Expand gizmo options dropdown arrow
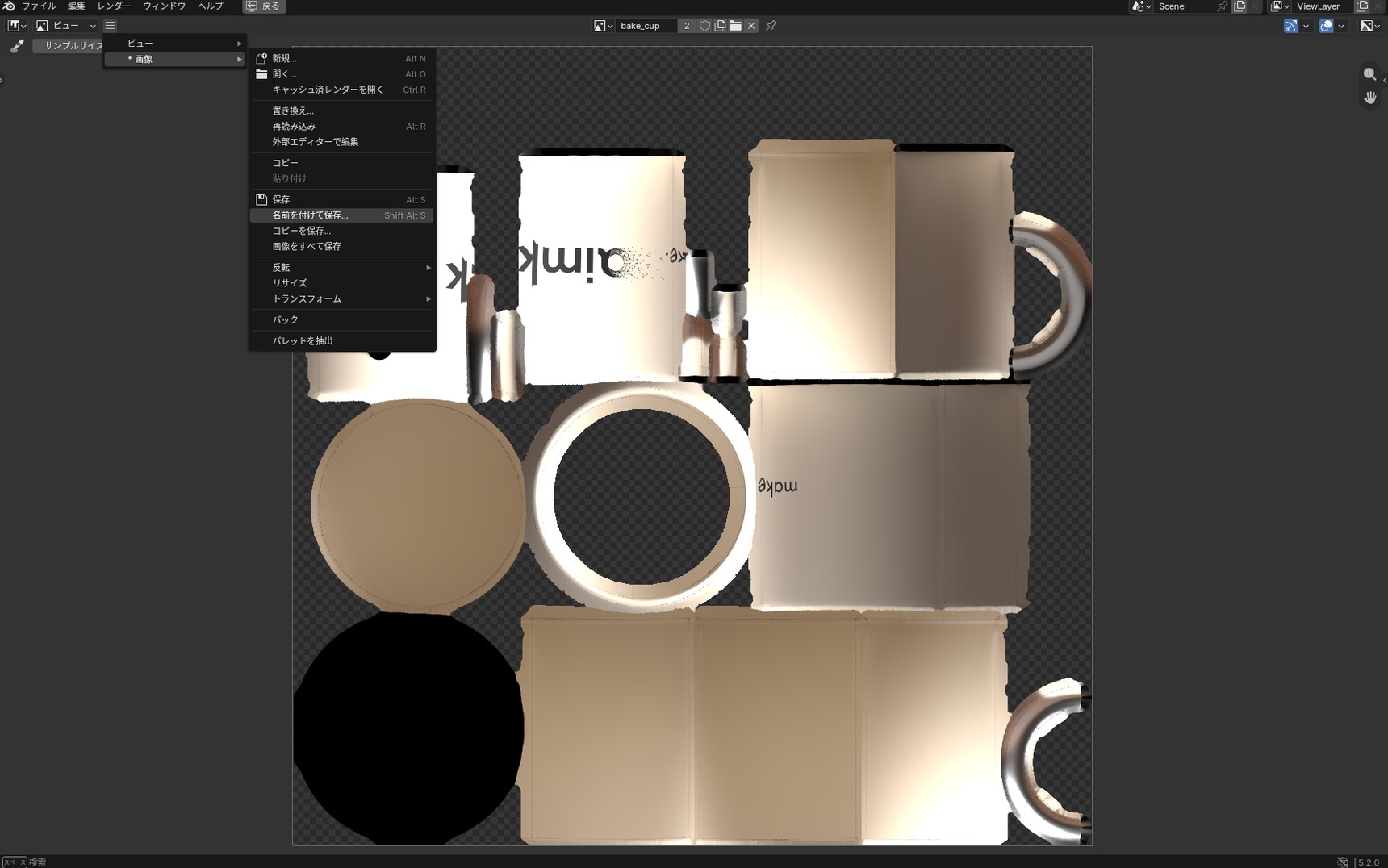 pyautogui.click(x=1306, y=26)
